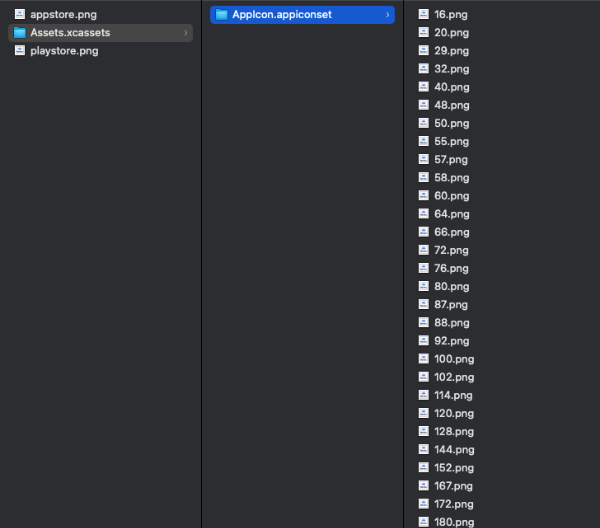This screenshot has width=600, height=528.
Task: Click the icon next to 32.png
Action: click(424, 68)
